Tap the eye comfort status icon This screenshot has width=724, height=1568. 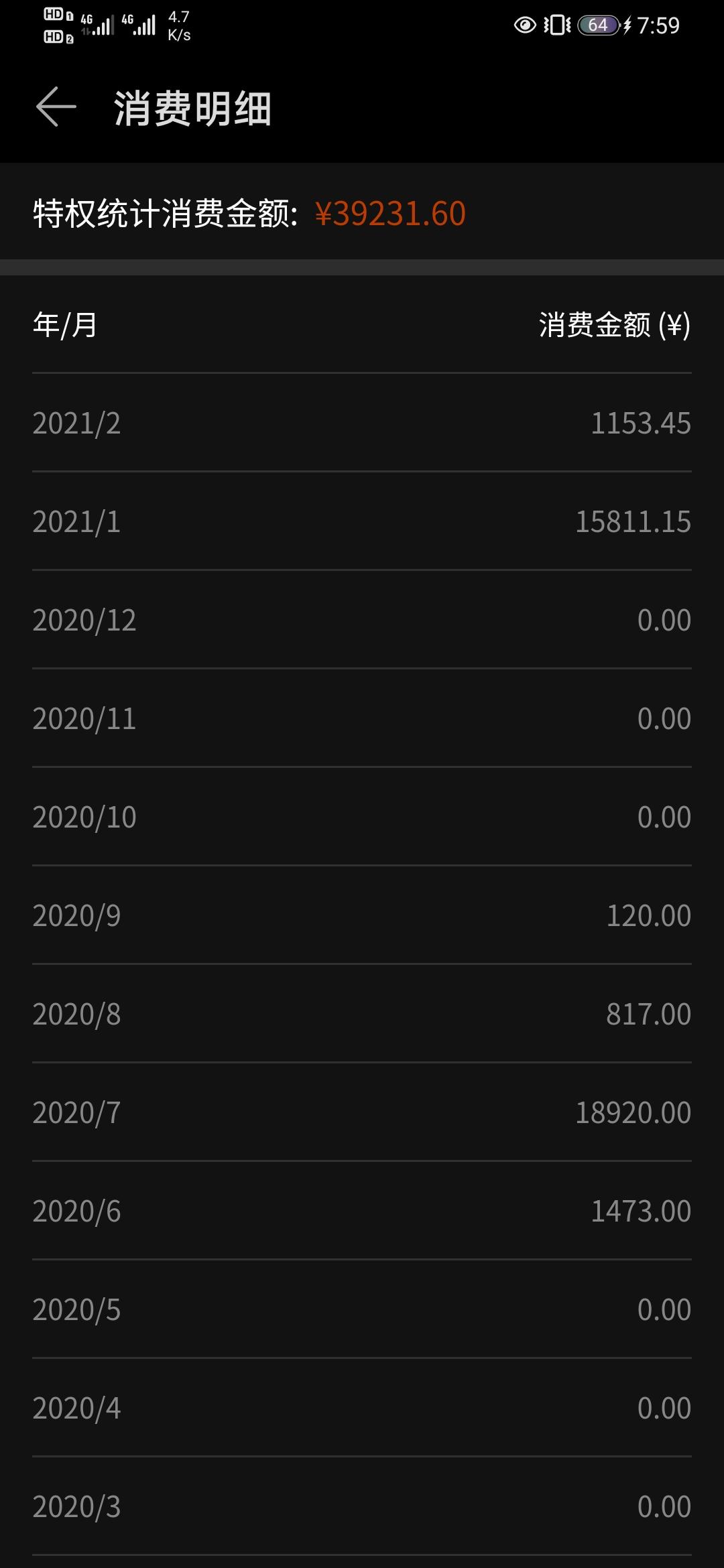(x=525, y=25)
